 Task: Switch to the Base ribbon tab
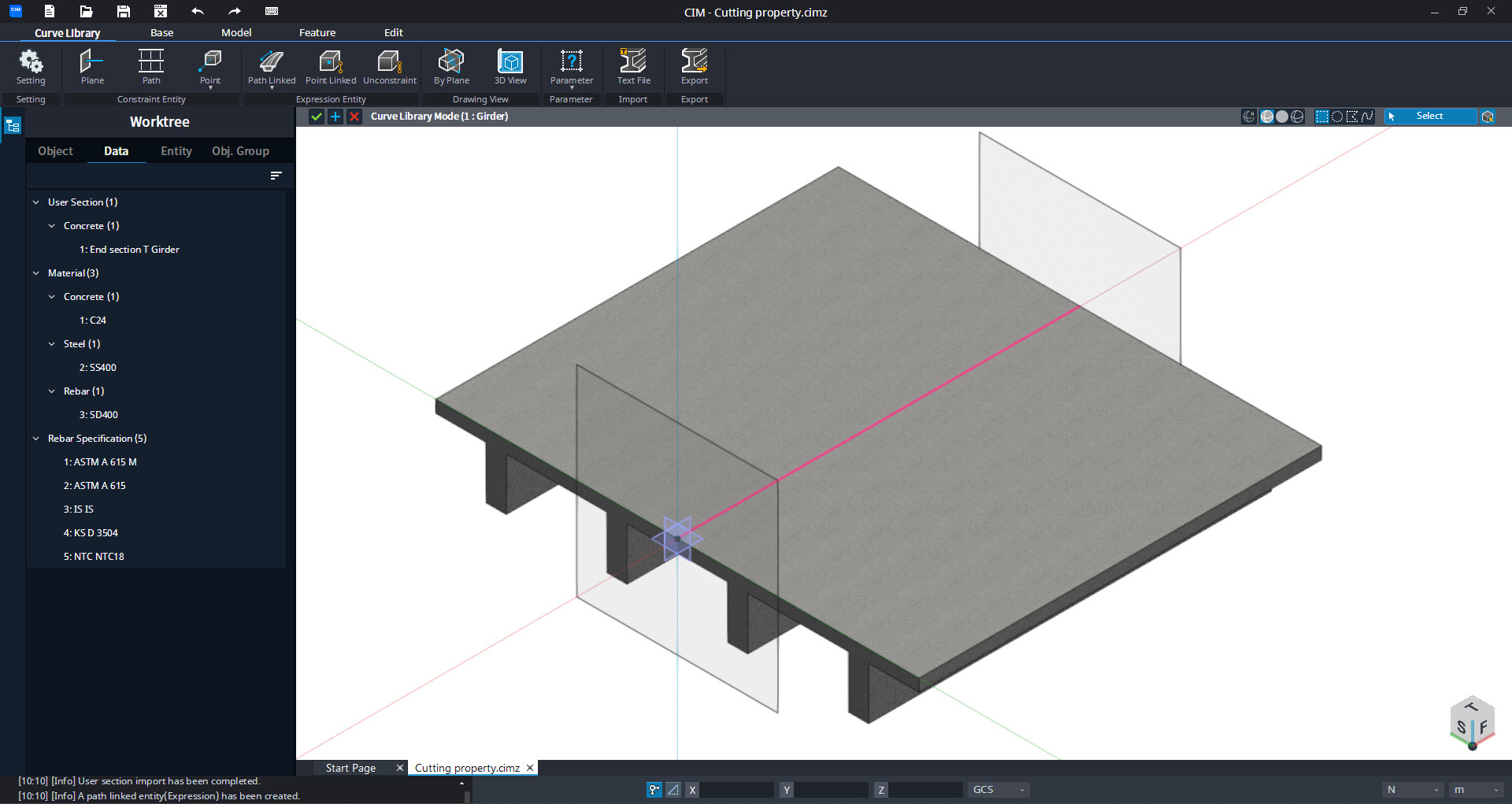pyautogui.click(x=161, y=32)
